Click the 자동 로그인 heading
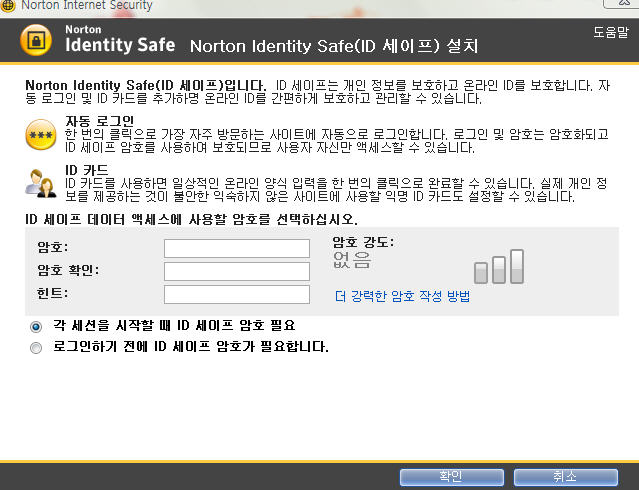This screenshot has width=639, height=490. (100, 121)
